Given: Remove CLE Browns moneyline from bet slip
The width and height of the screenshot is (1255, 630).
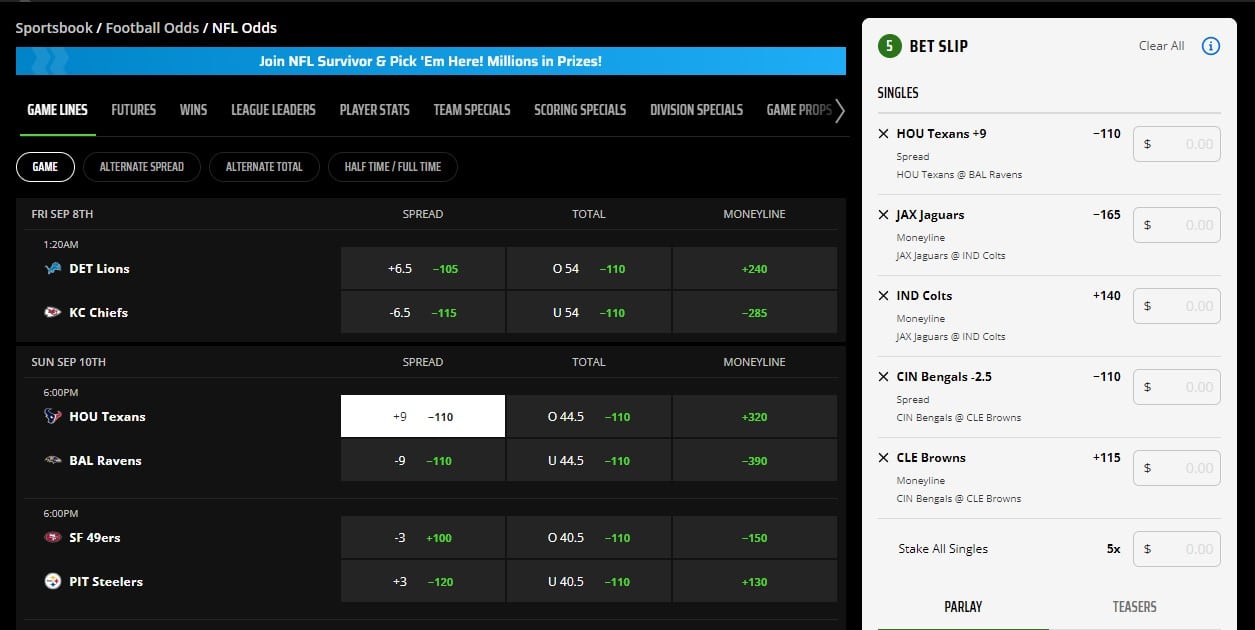Looking at the screenshot, I should (883, 458).
